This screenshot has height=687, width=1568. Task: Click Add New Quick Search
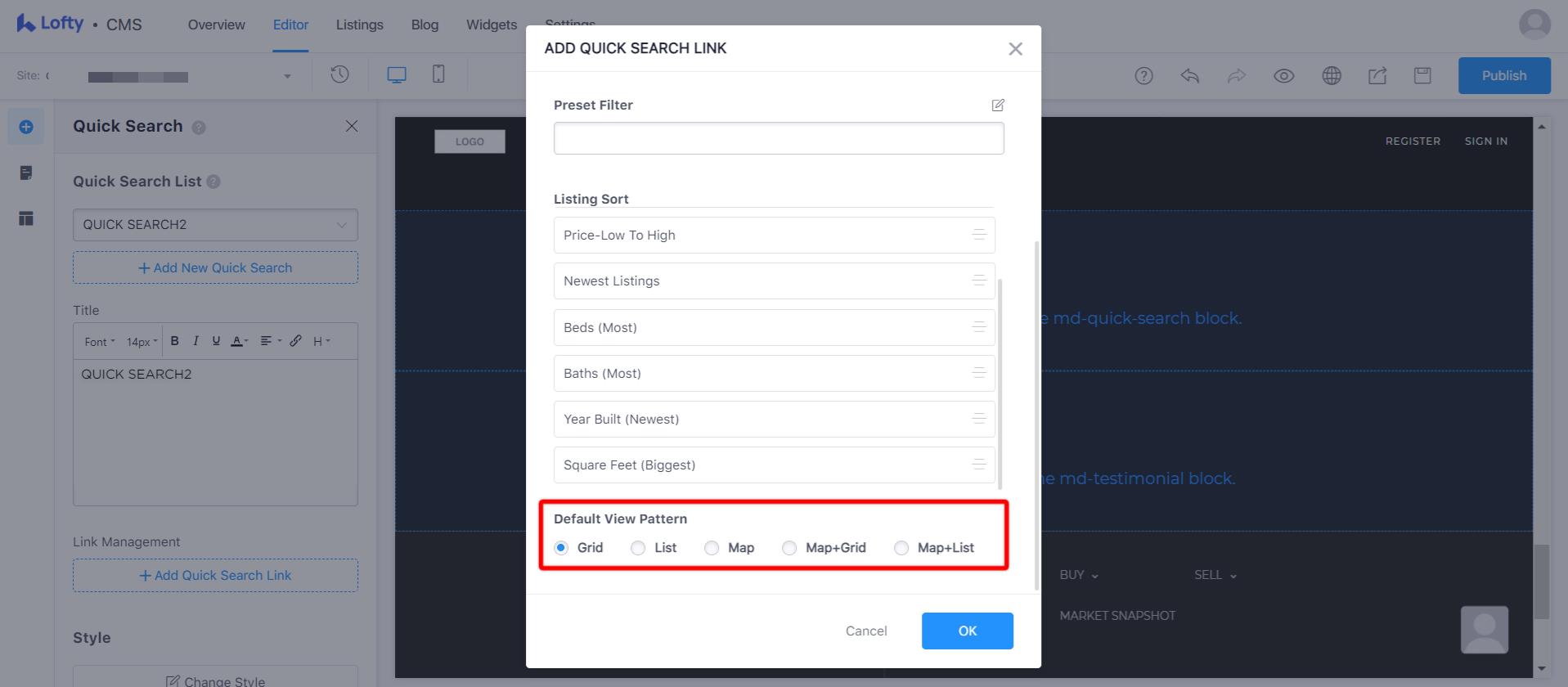point(215,267)
